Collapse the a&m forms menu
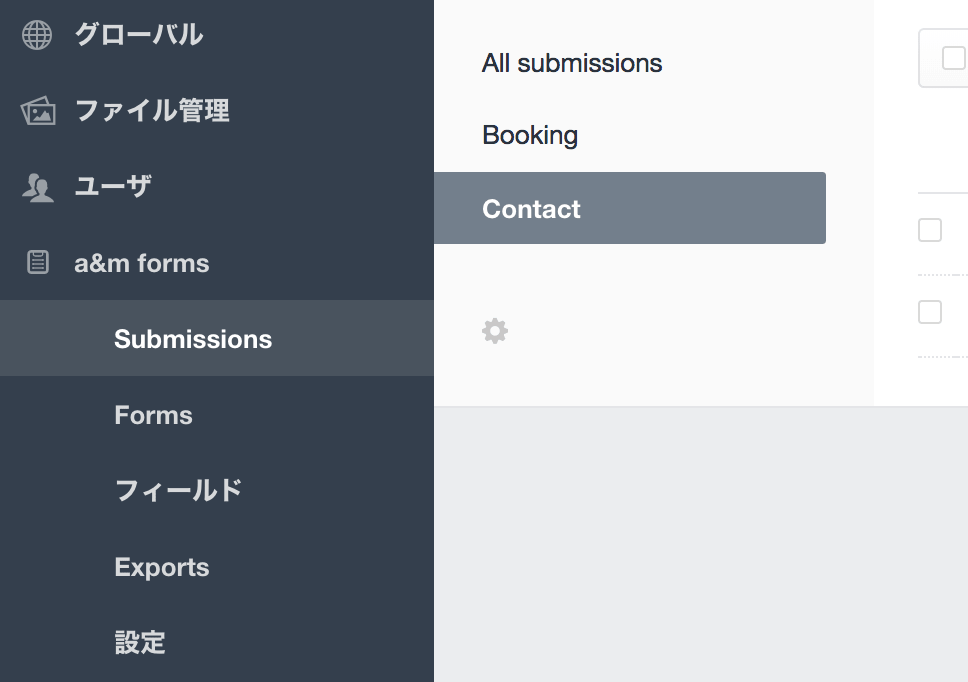 pos(142,263)
